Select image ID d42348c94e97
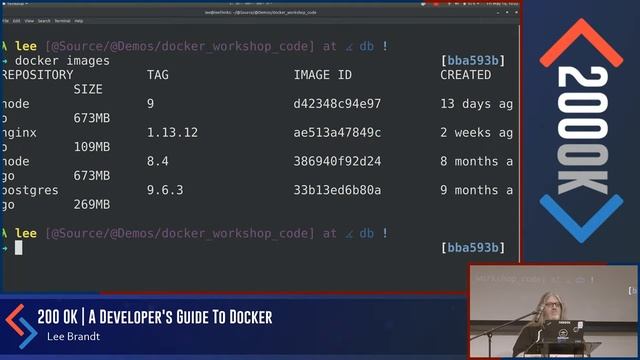The height and width of the screenshot is (360, 640). [x=337, y=104]
